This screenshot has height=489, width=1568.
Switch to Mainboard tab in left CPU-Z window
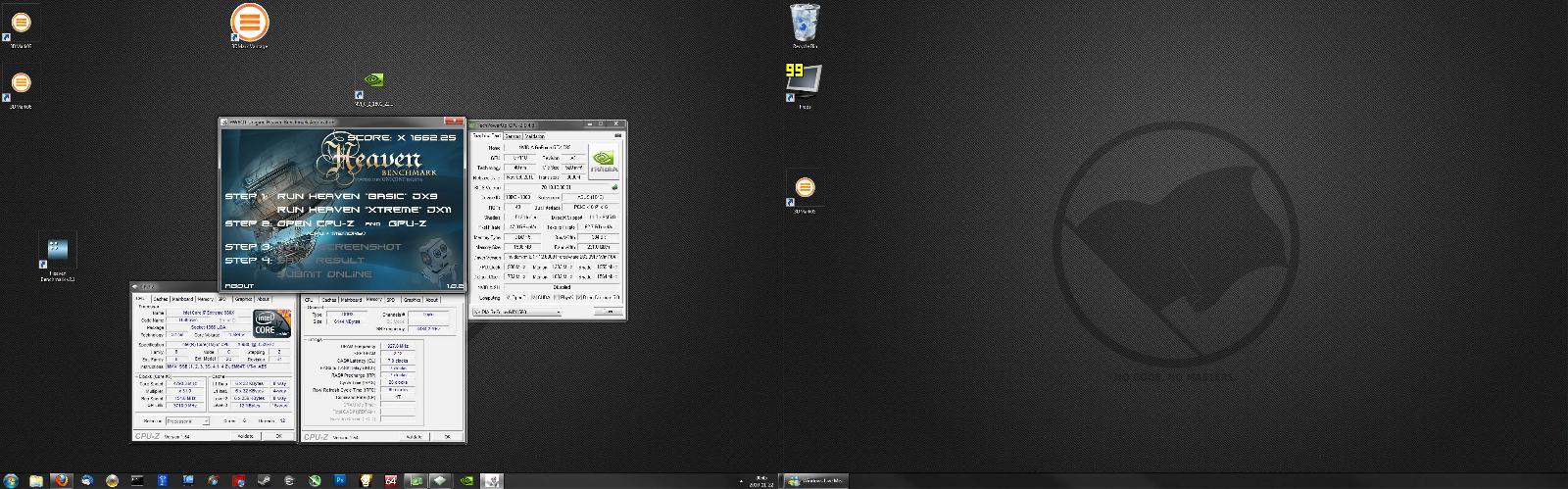coord(183,299)
